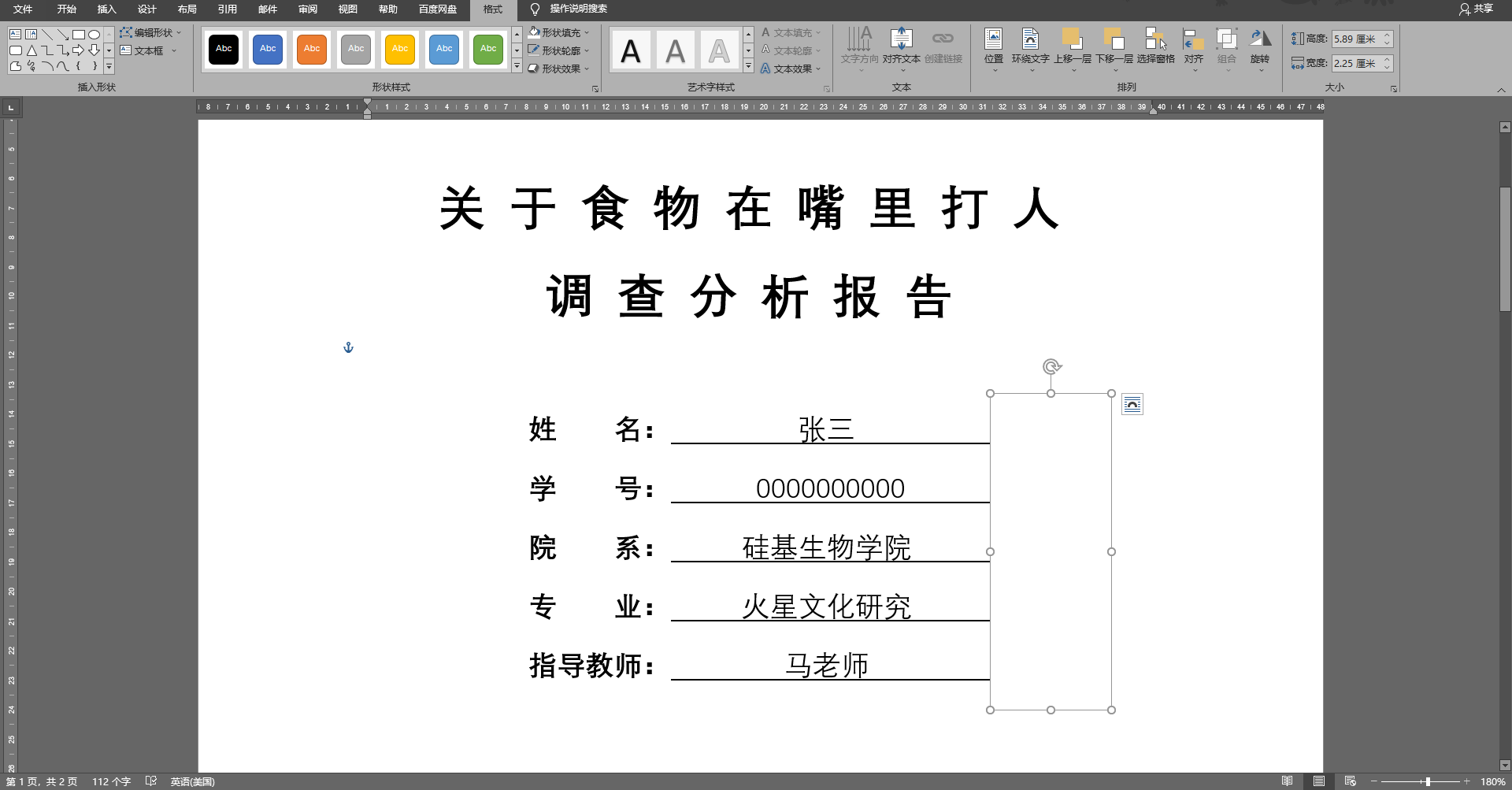Apply the first black WordArt style A
The height and width of the screenshot is (790, 1512).
tap(631, 50)
